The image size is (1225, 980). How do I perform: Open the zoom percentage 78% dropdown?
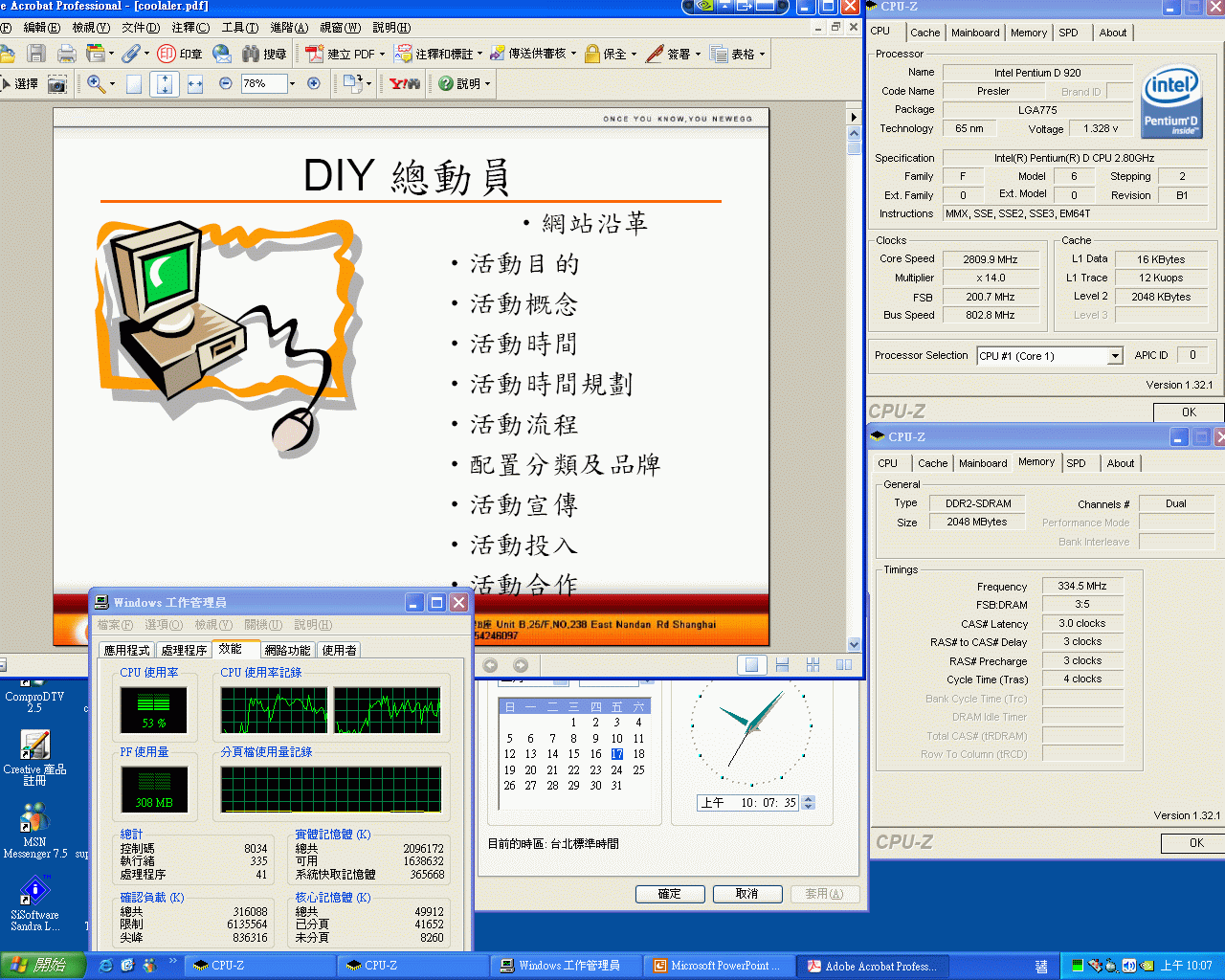tap(292, 84)
